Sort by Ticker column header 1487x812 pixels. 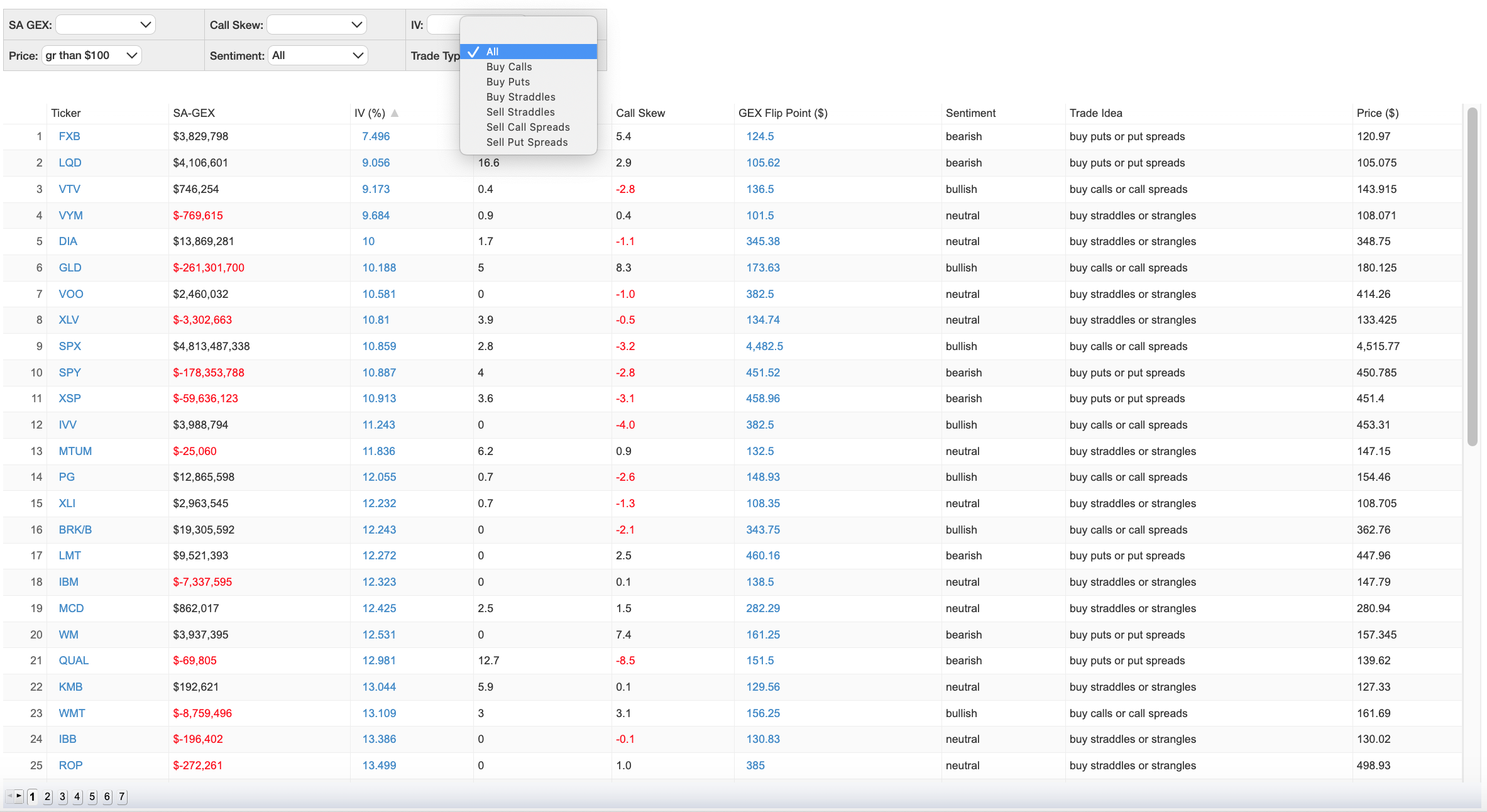point(66,113)
